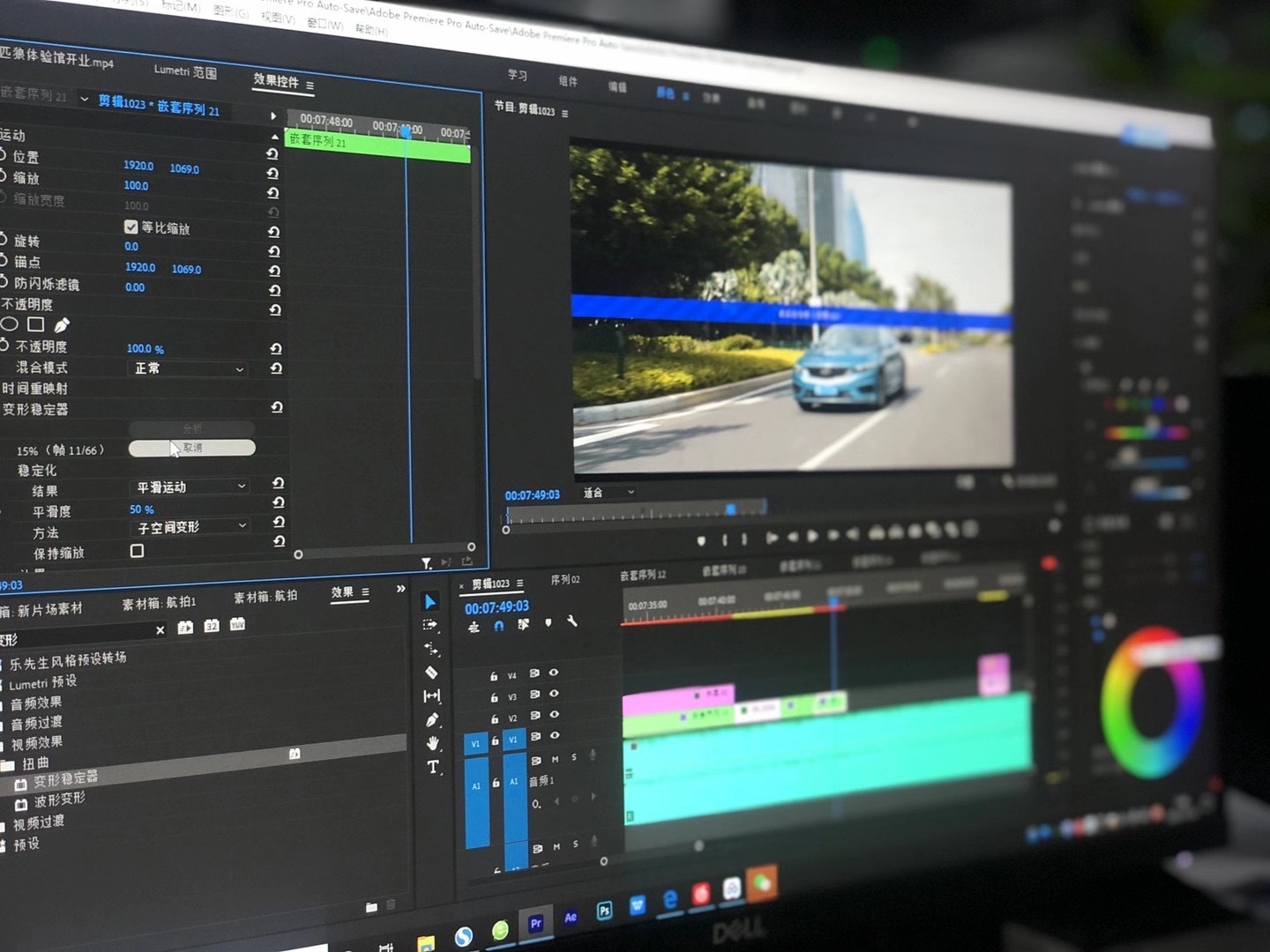
Task: Show or hide effect controls timeline arrow
Action: [273, 115]
